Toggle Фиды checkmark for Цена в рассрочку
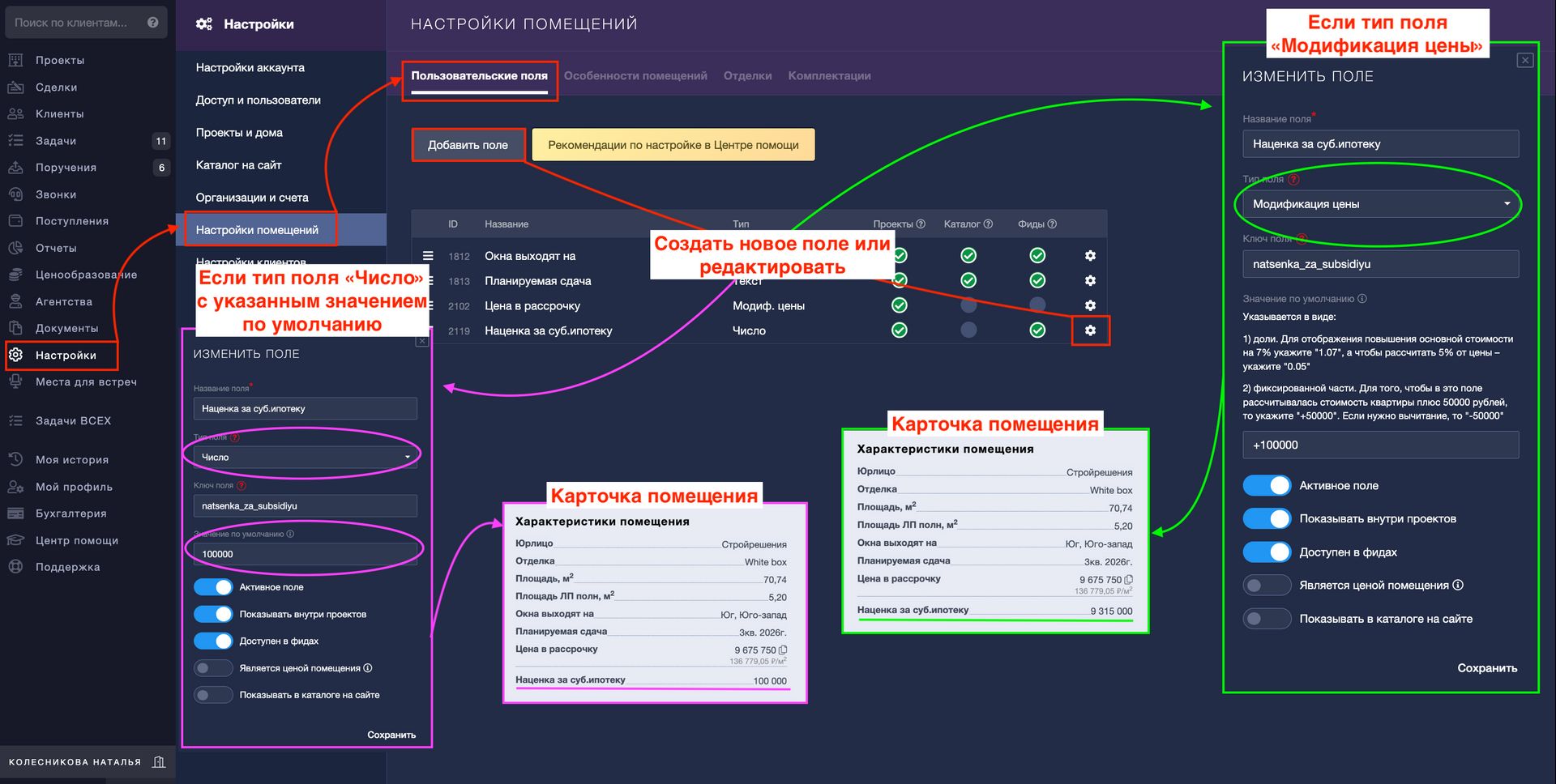 click(1037, 305)
